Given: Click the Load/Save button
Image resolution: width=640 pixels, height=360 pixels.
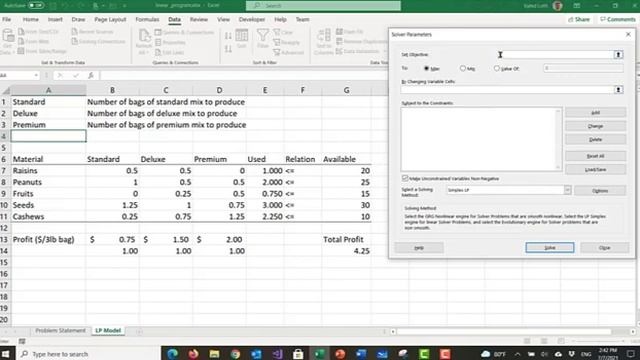Looking at the screenshot, I should coord(596,169).
